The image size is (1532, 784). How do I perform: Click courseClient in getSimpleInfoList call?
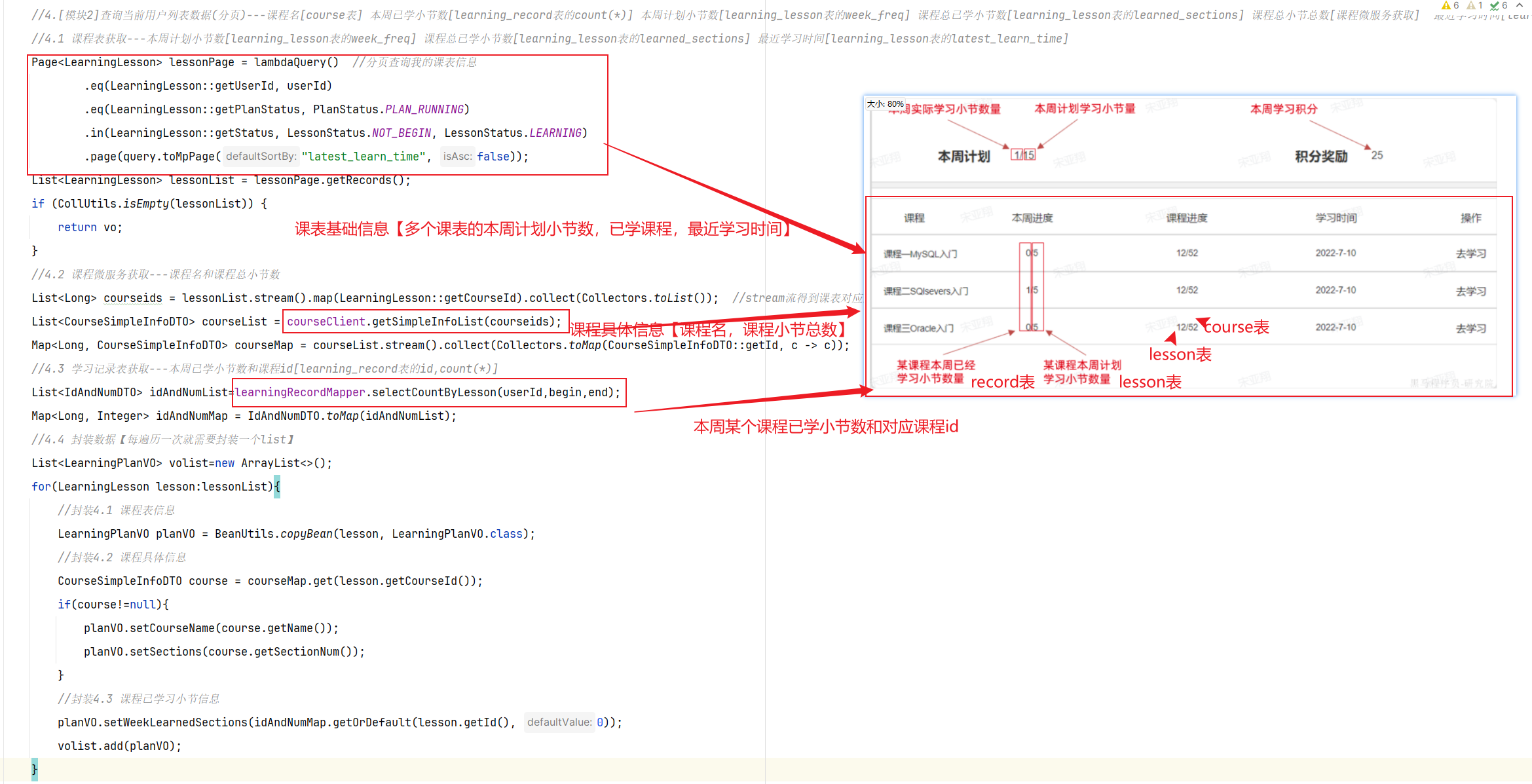(326, 322)
